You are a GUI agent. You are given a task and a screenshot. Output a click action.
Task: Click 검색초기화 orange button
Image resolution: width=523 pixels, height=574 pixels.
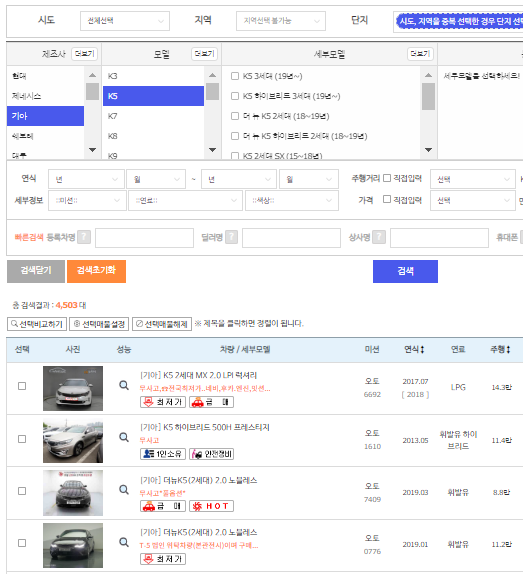tap(96, 271)
